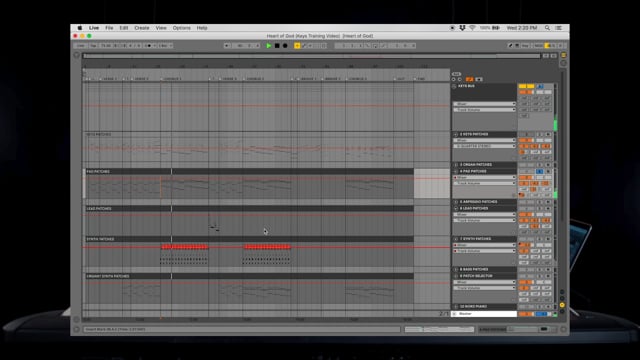Viewport: 640px width, 360px height.
Task: Start playback with the green Play button
Action: 269,46
